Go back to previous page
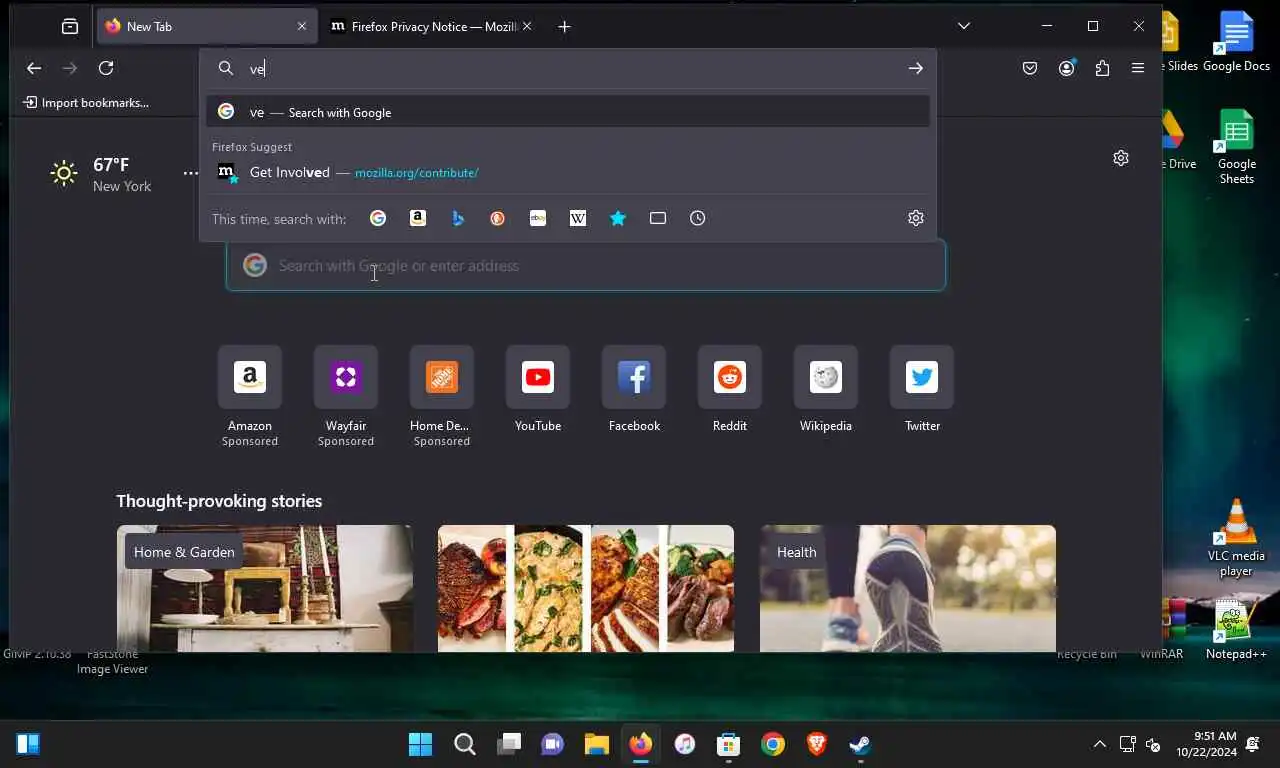Image resolution: width=1280 pixels, height=768 pixels. [34, 68]
